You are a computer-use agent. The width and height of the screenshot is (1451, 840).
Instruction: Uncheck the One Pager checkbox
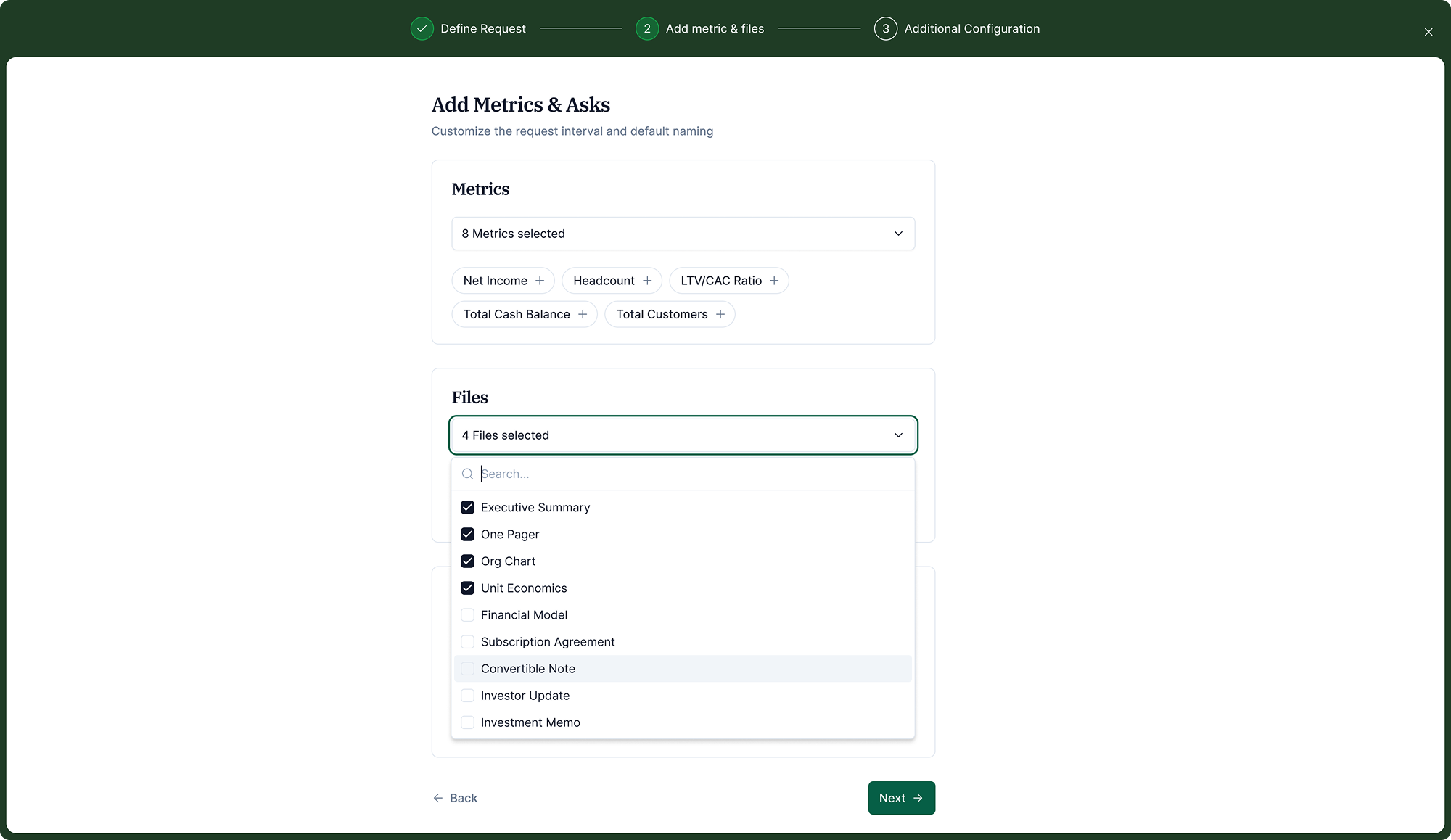tap(468, 534)
